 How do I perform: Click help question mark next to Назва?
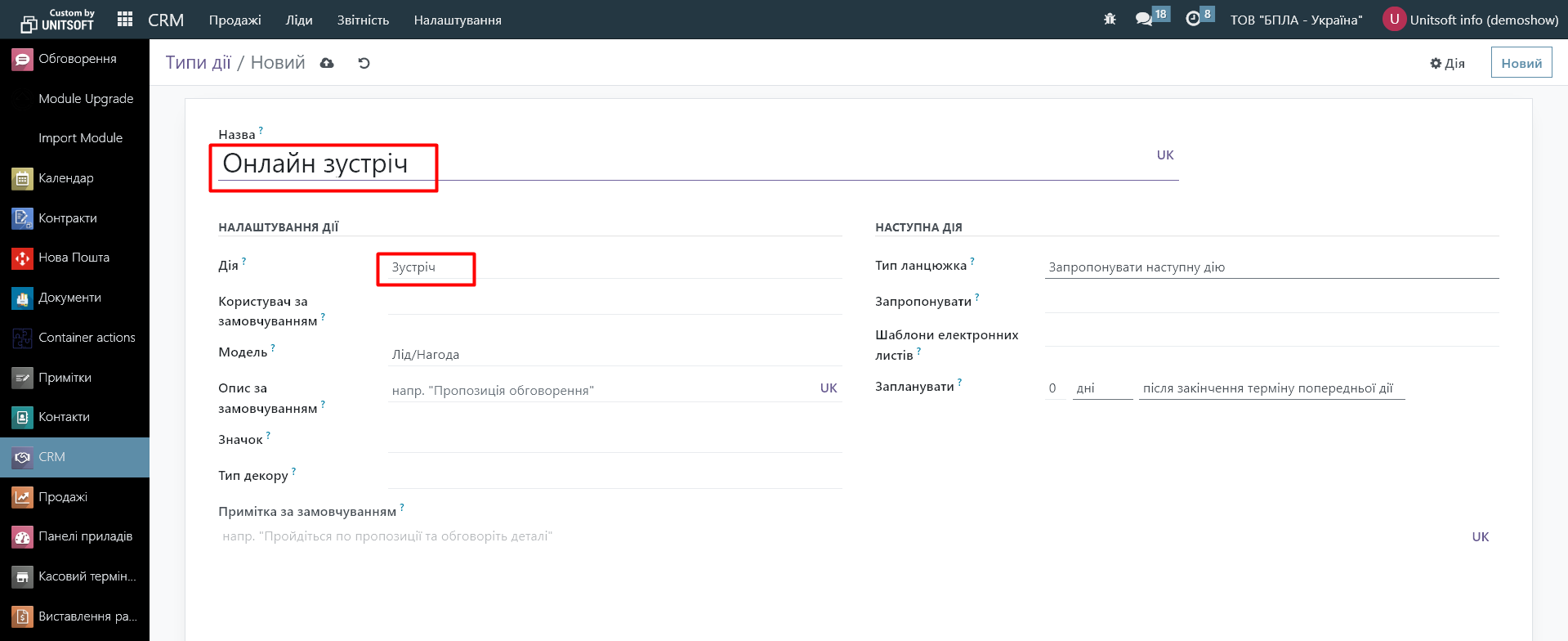[x=261, y=130]
